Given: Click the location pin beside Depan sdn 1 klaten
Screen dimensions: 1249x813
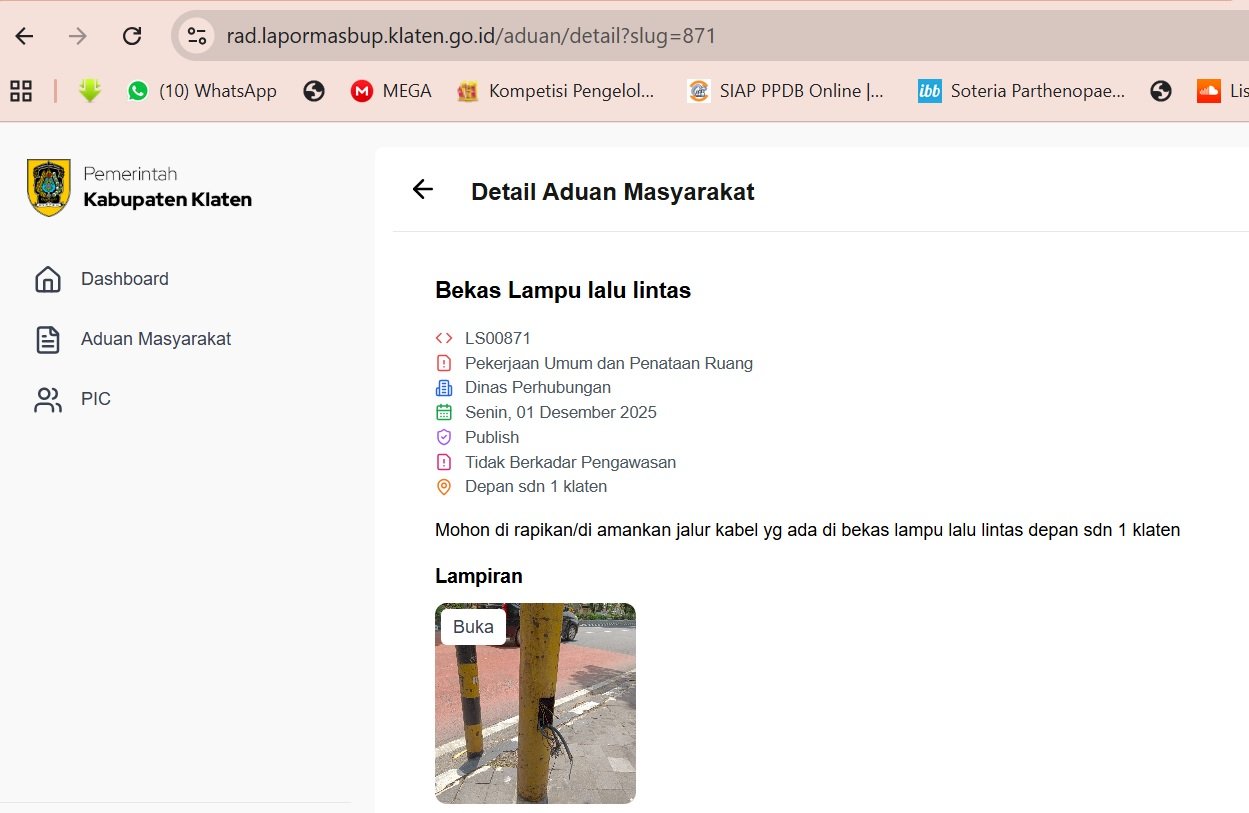Looking at the screenshot, I should pos(443,487).
